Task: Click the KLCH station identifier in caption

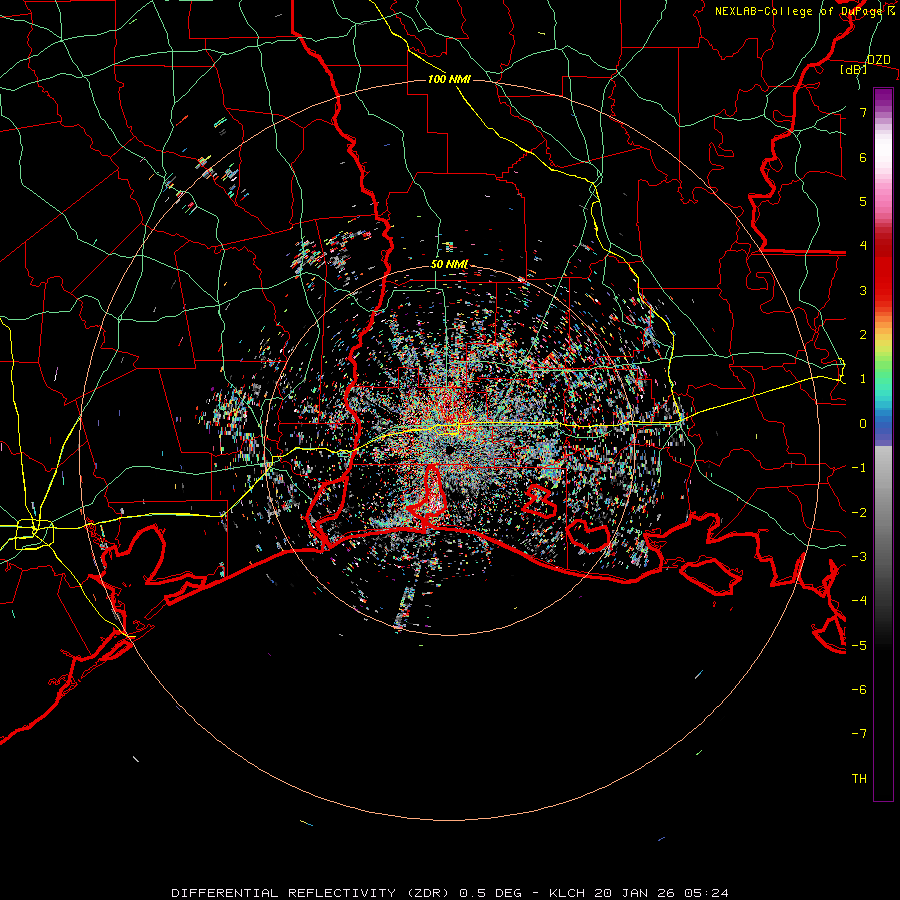Action: 567,893
